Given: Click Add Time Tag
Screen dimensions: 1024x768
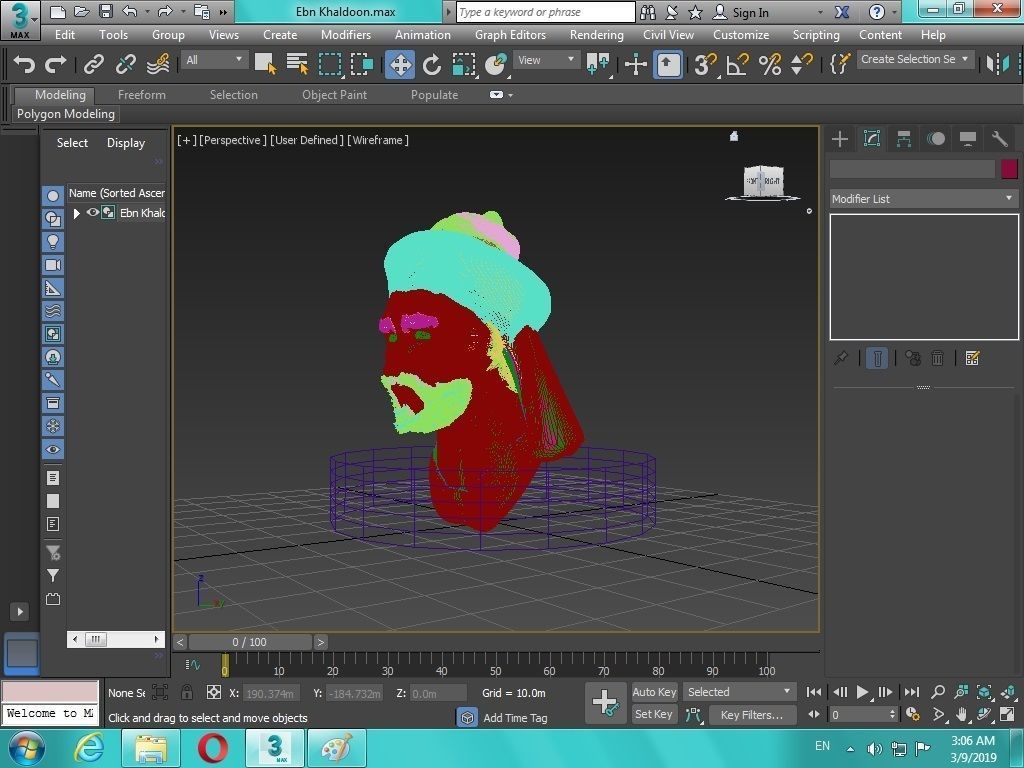Looking at the screenshot, I should (515, 718).
